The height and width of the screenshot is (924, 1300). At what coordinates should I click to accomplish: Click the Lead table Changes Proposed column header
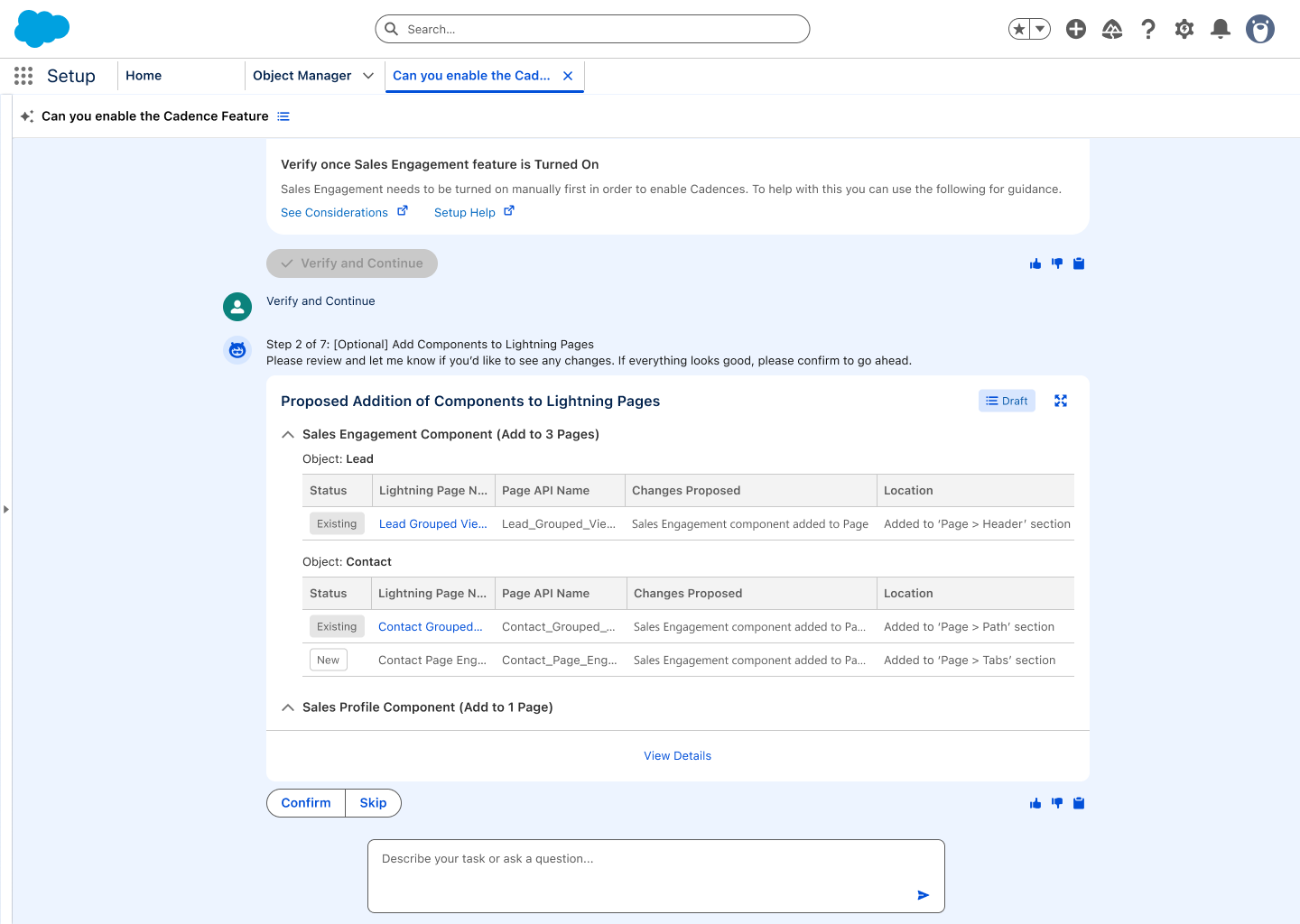tap(750, 491)
